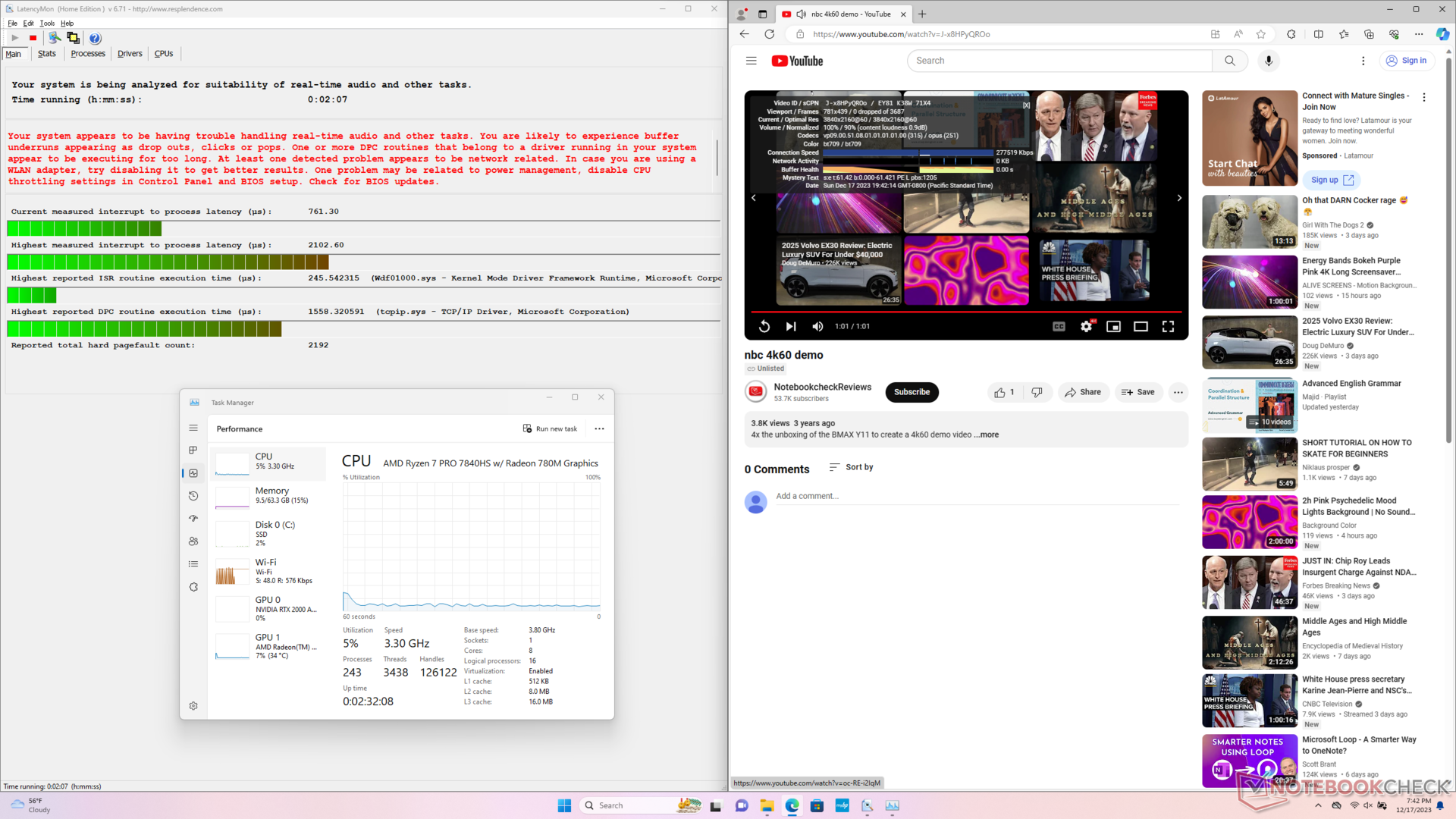This screenshot has height=819, width=1456.
Task: Open Task Manager hamburger navigation menu
Action: (193, 428)
